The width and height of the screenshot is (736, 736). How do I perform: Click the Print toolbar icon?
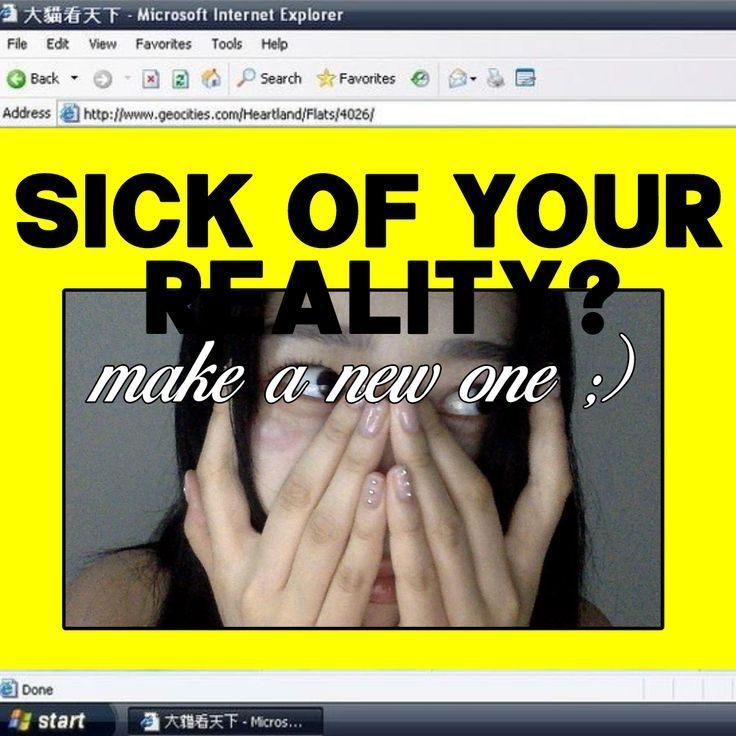tap(495, 78)
